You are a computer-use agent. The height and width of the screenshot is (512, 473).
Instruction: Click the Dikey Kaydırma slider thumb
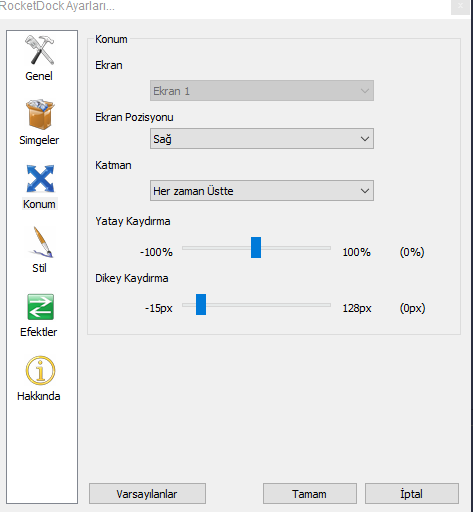pos(201,304)
